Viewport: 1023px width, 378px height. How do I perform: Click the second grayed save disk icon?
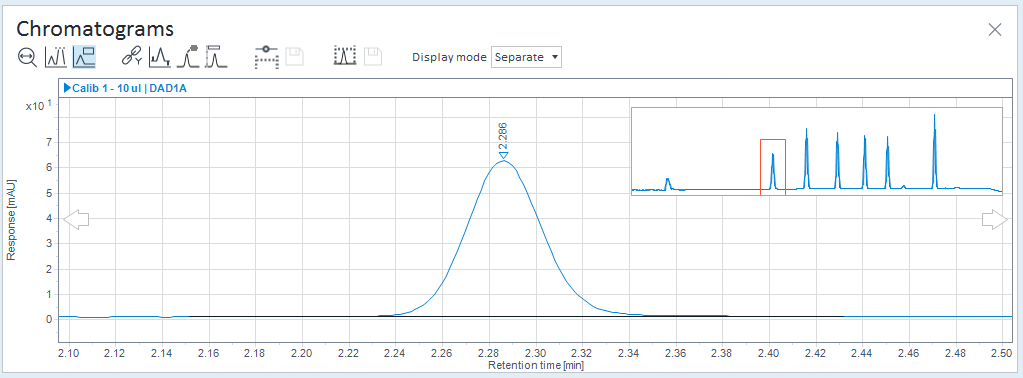click(373, 57)
